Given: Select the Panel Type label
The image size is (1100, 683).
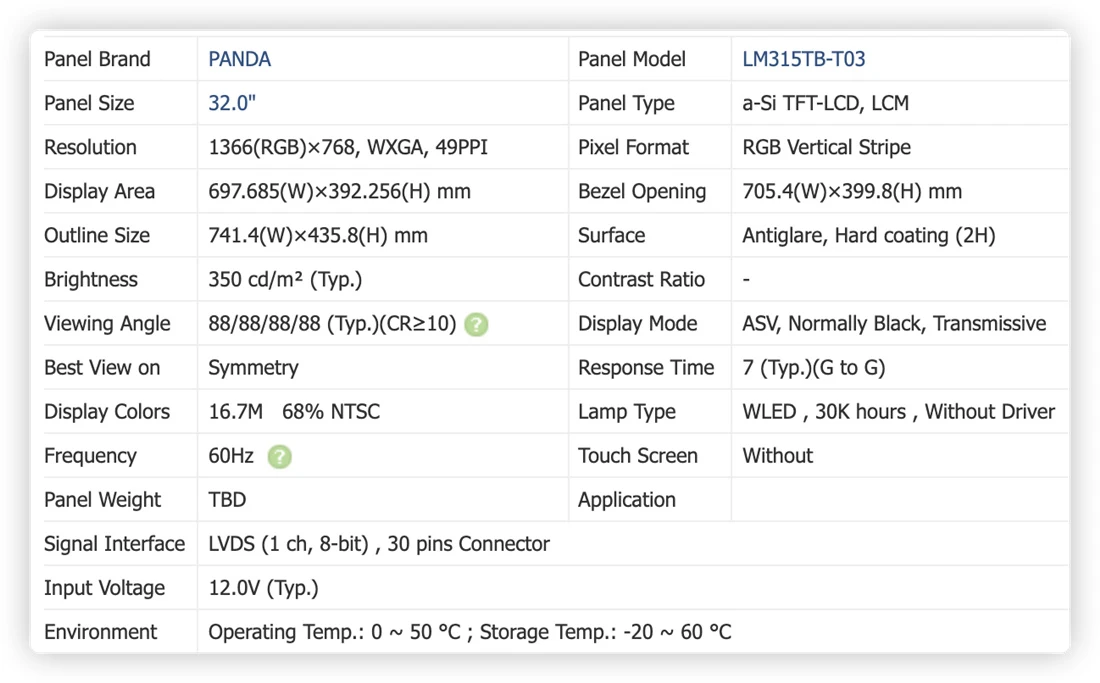Looking at the screenshot, I should click(626, 103).
